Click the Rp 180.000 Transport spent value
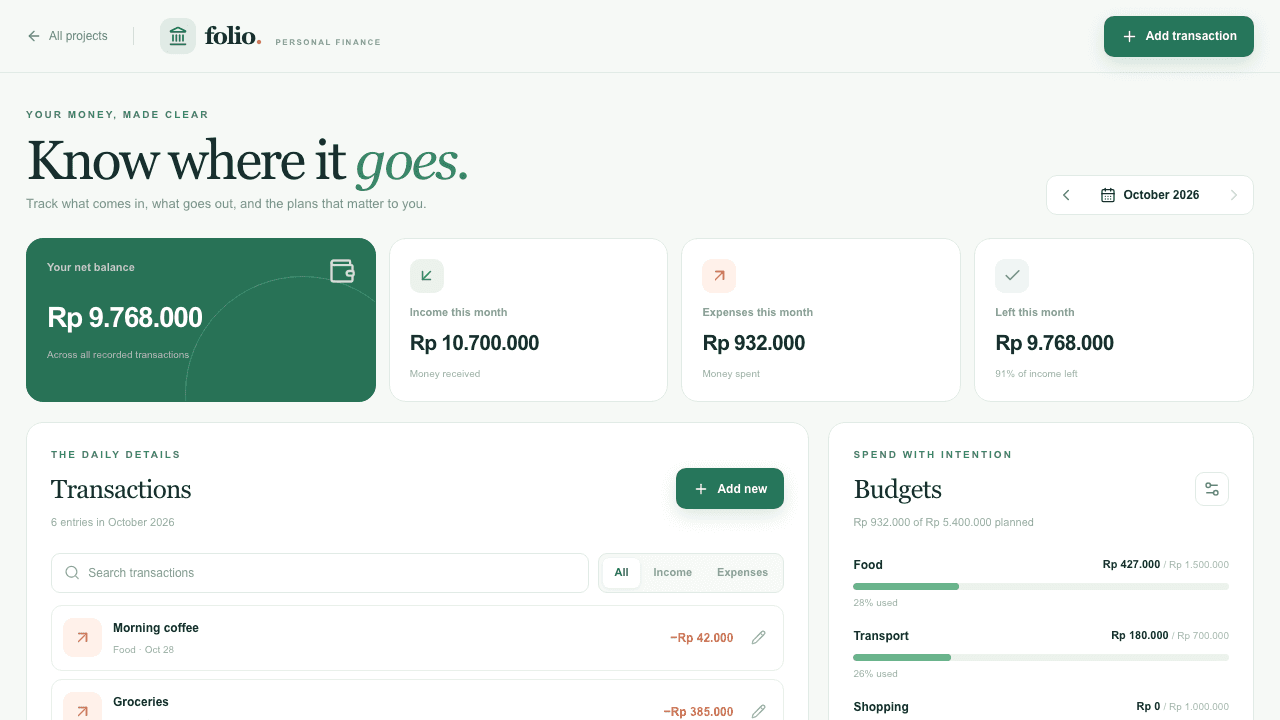 coord(1140,636)
